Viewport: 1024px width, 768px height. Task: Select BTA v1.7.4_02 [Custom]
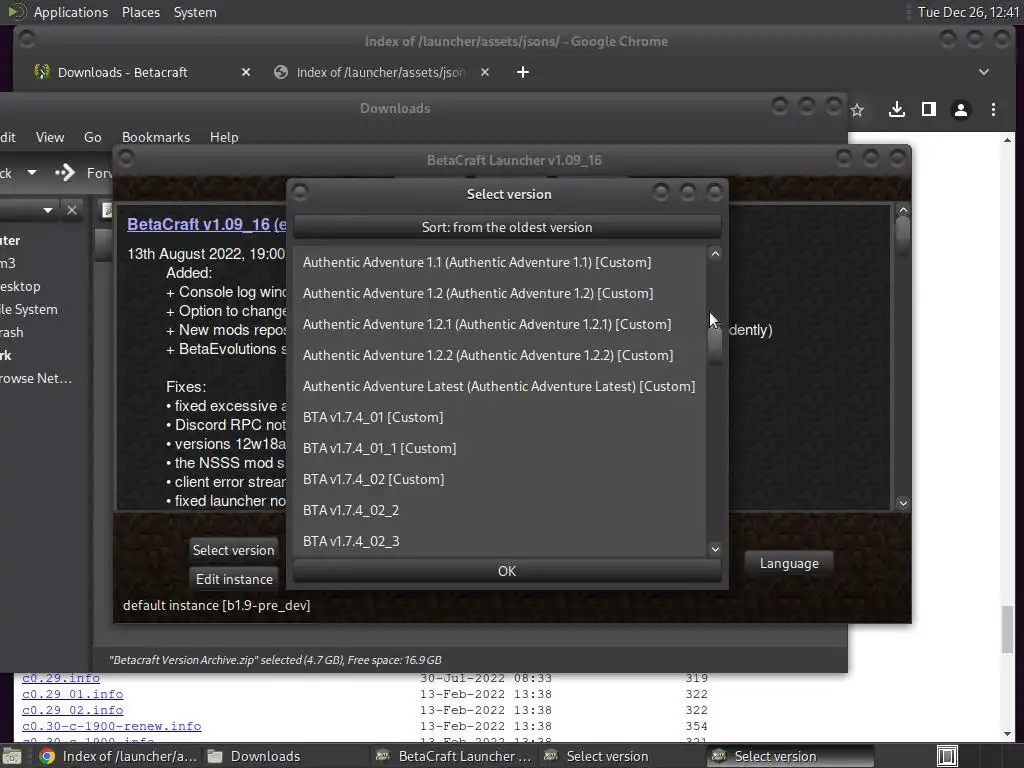click(500, 479)
